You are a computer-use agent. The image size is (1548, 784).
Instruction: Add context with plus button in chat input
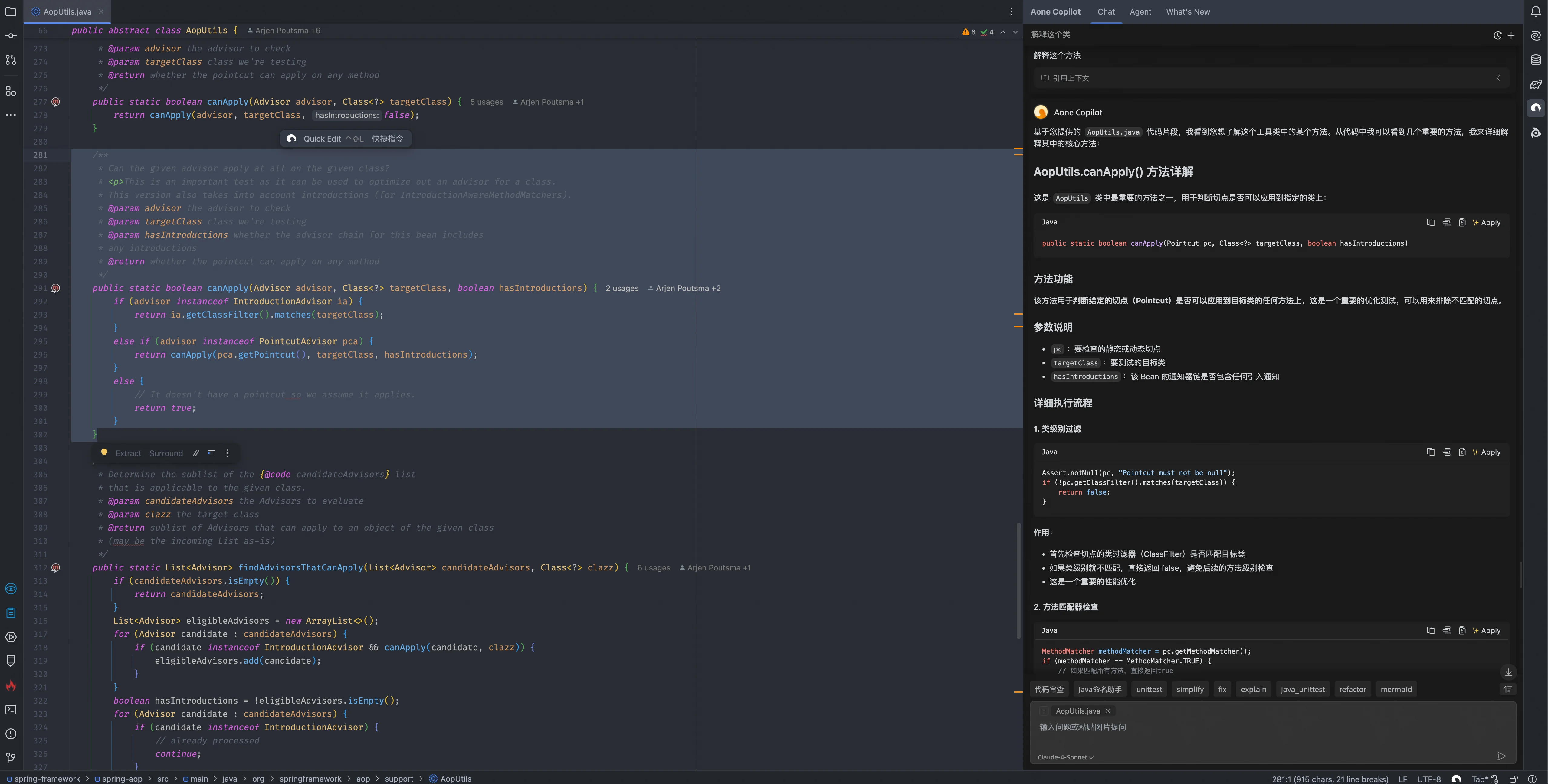tap(1043, 711)
